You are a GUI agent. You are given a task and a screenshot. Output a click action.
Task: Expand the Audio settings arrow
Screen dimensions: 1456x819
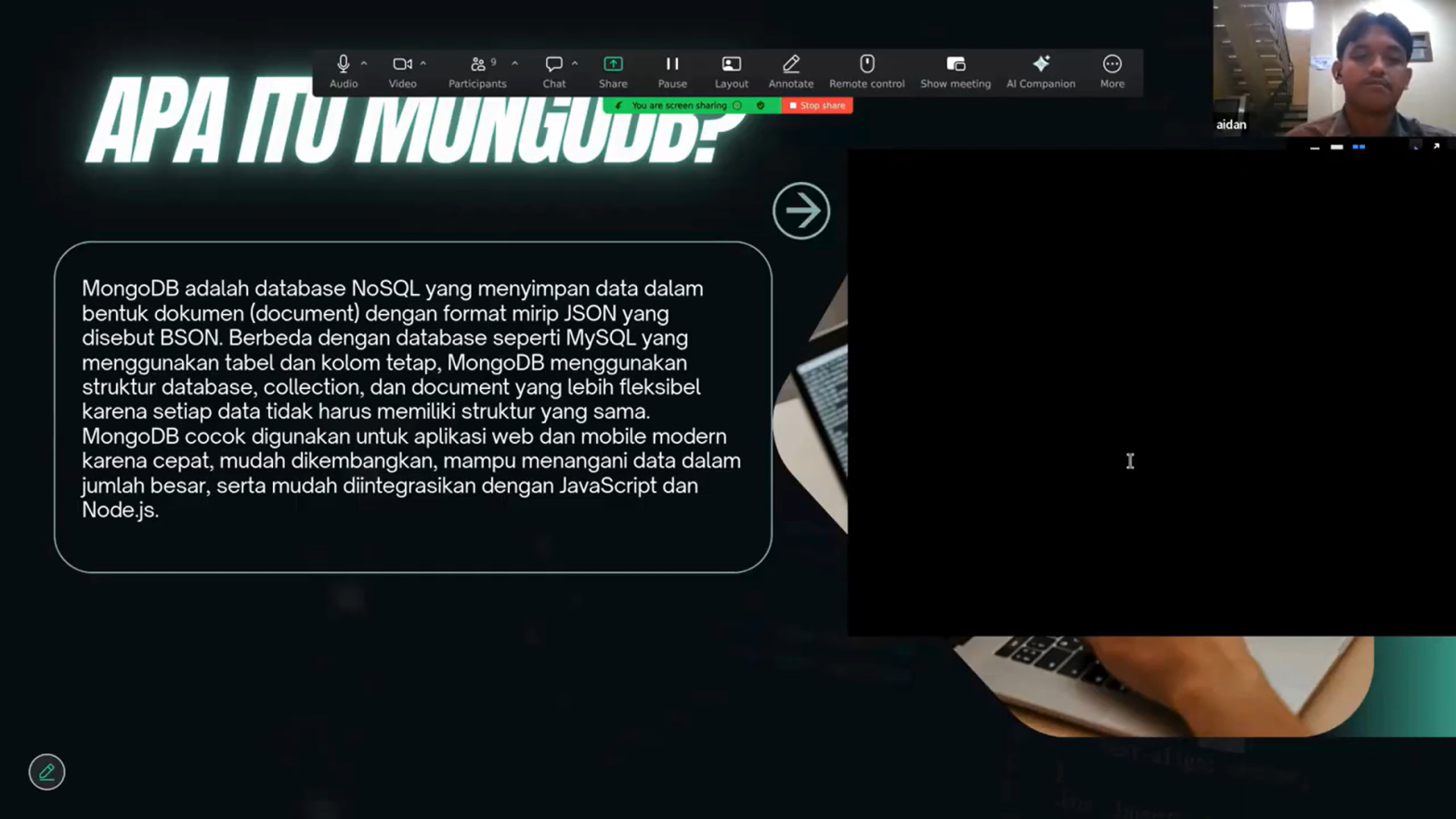[364, 63]
